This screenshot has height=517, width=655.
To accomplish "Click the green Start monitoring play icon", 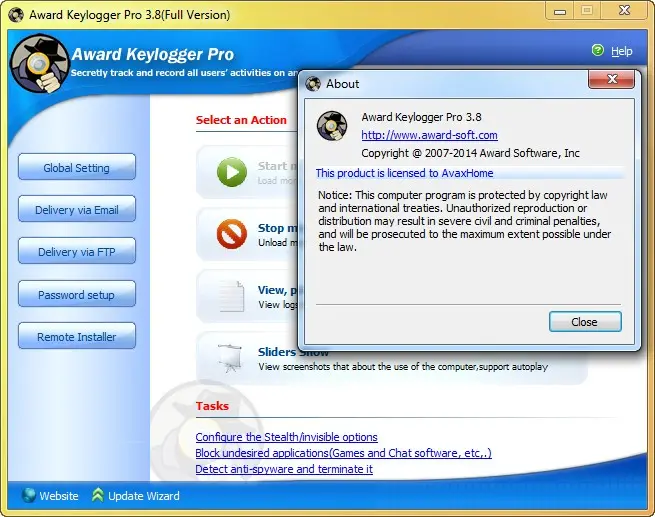I will (x=232, y=172).
